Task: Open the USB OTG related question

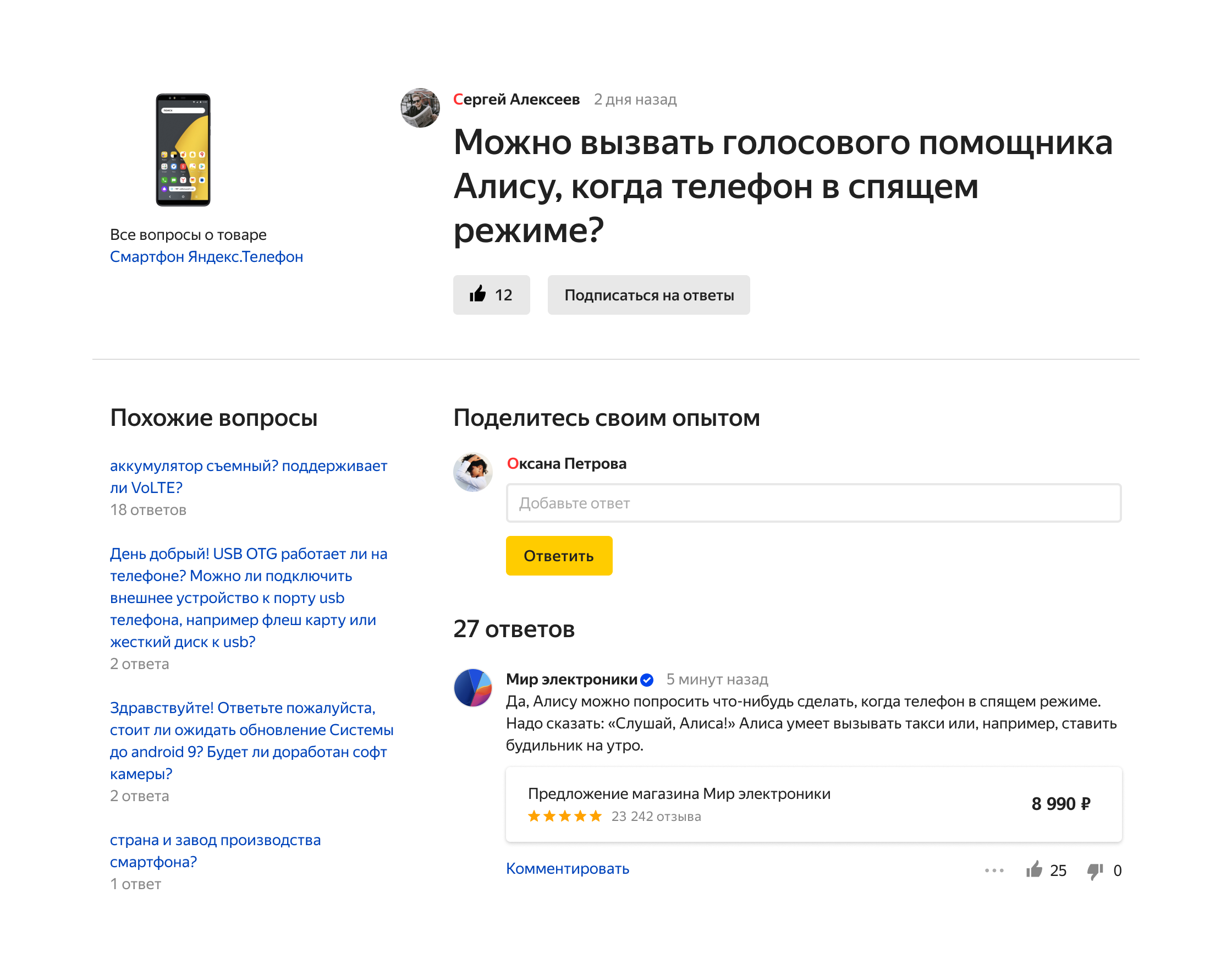Action: 248,598
